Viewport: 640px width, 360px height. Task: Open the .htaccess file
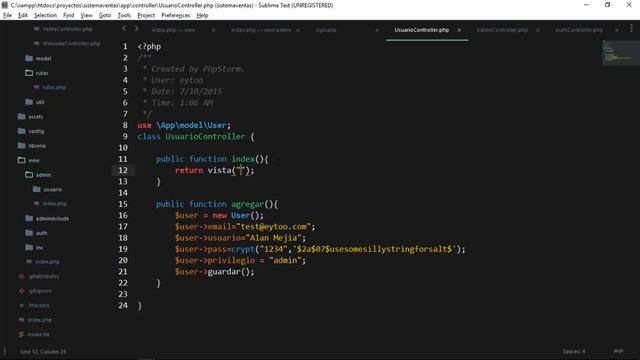pyautogui.click(x=39, y=305)
